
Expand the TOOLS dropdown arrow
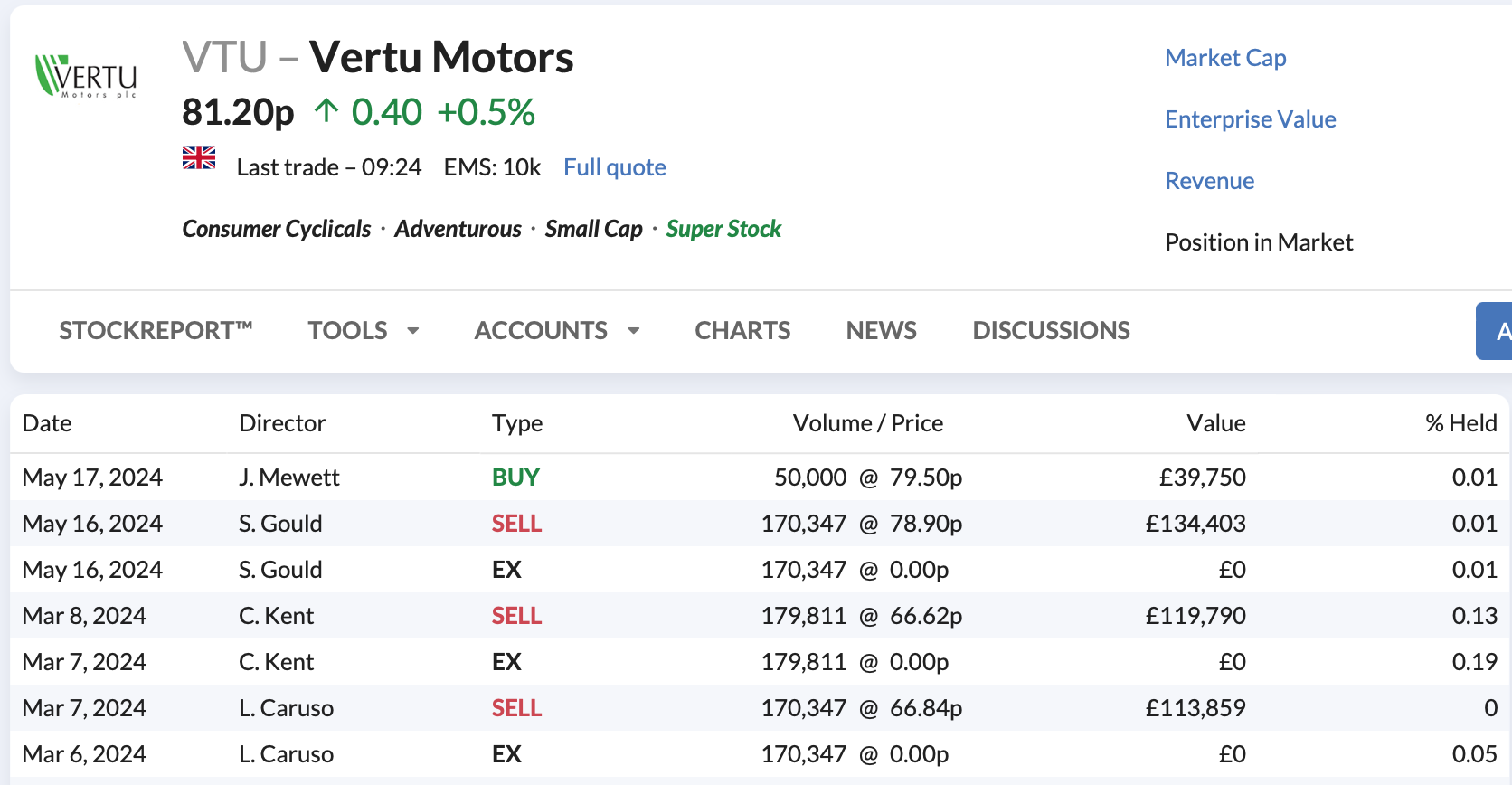point(413,331)
